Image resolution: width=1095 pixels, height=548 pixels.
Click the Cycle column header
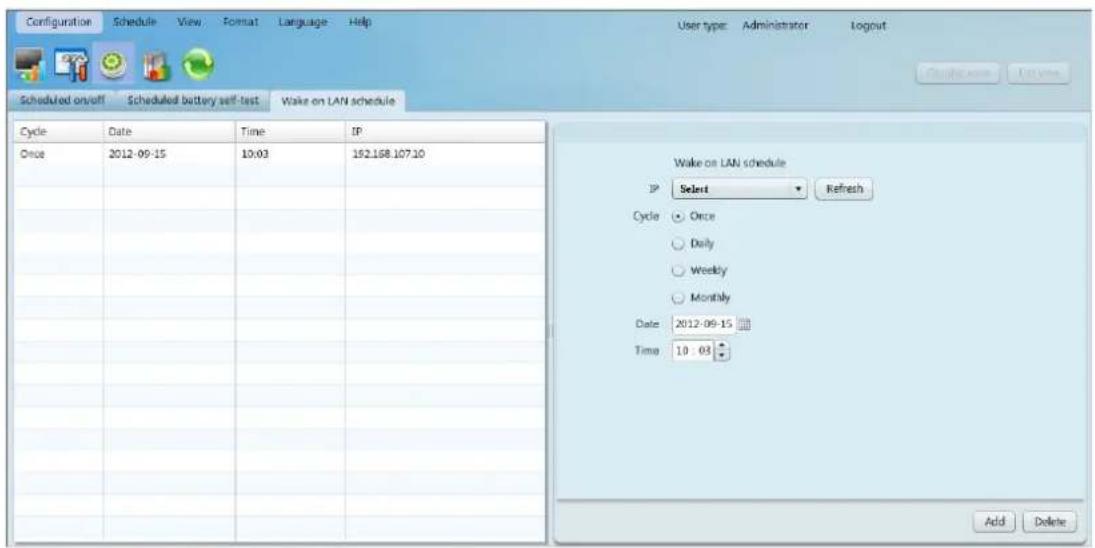[x=59, y=132]
